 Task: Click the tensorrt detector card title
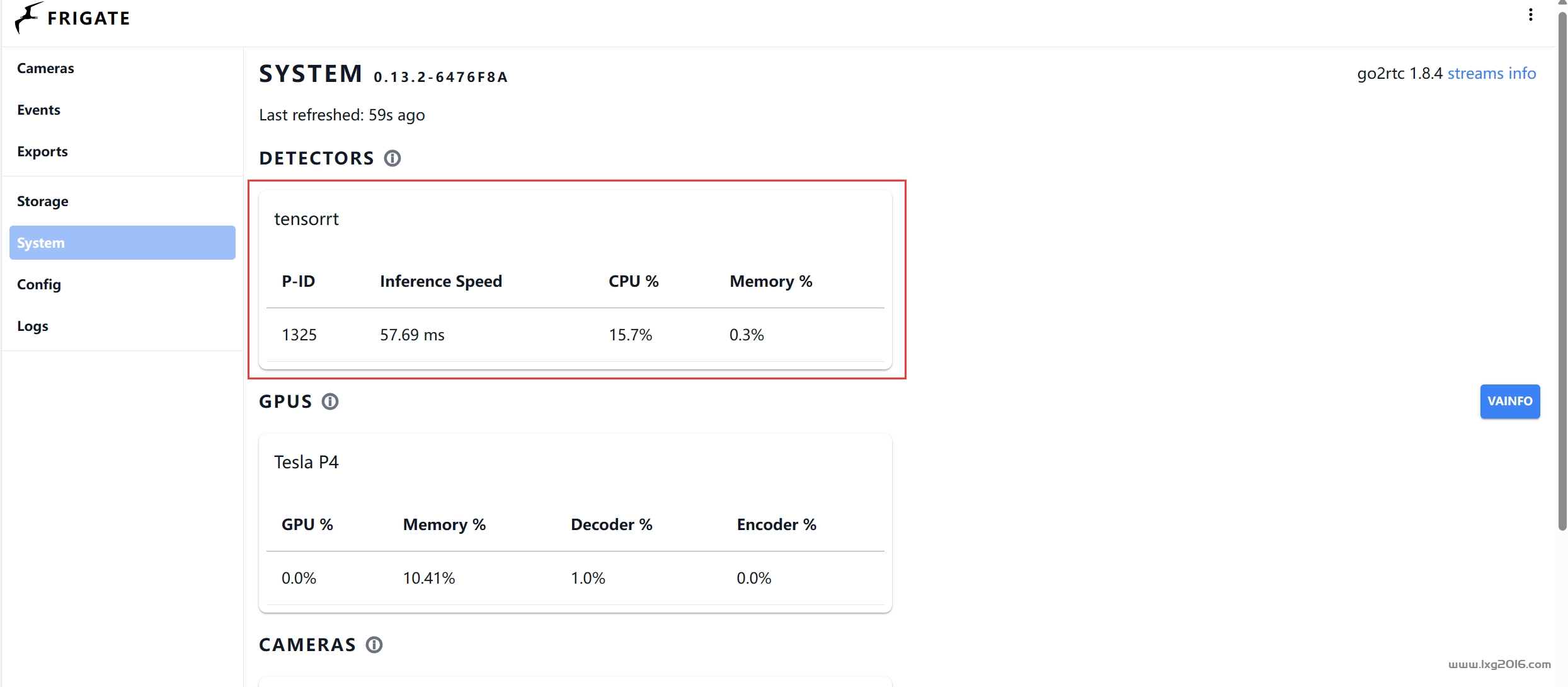[306, 219]
